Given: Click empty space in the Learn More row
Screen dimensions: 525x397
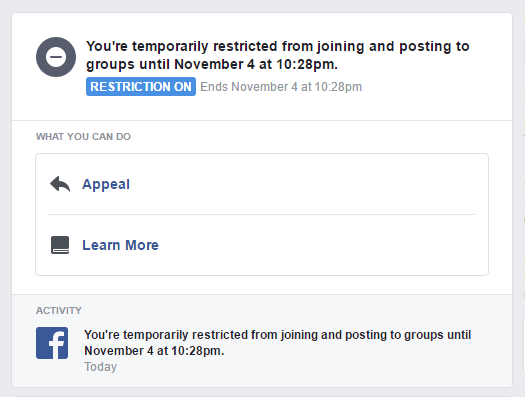Looking at the screenshot, I should pyautogui.click(x=301, y=245).
